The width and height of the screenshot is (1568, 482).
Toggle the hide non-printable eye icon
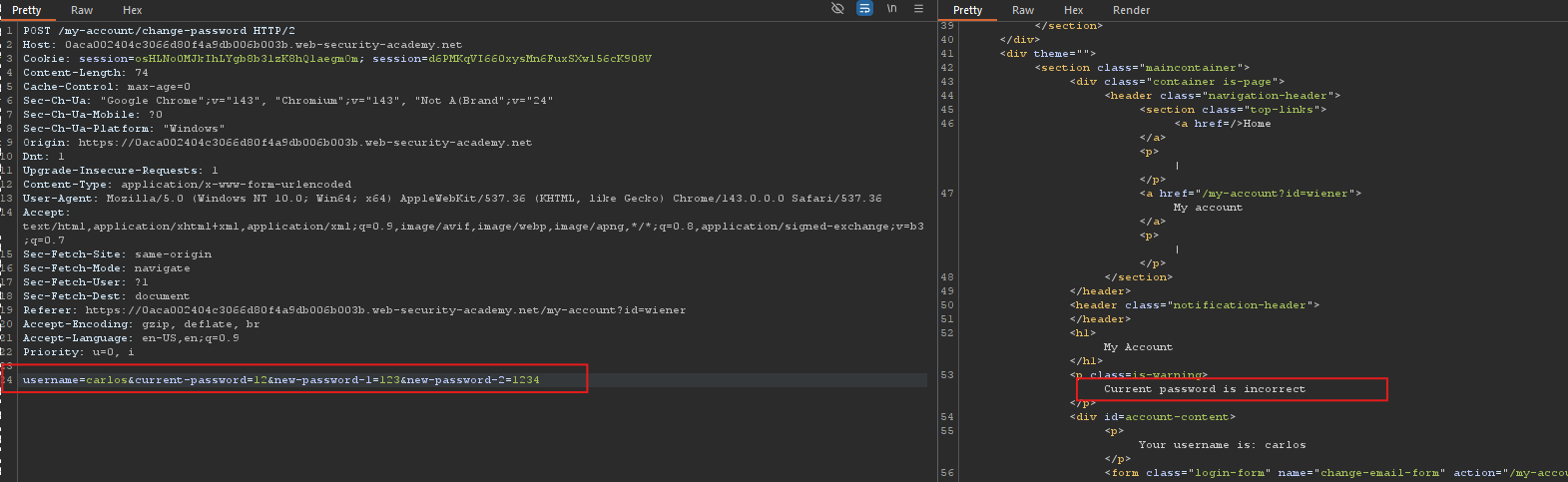[837, 8]
